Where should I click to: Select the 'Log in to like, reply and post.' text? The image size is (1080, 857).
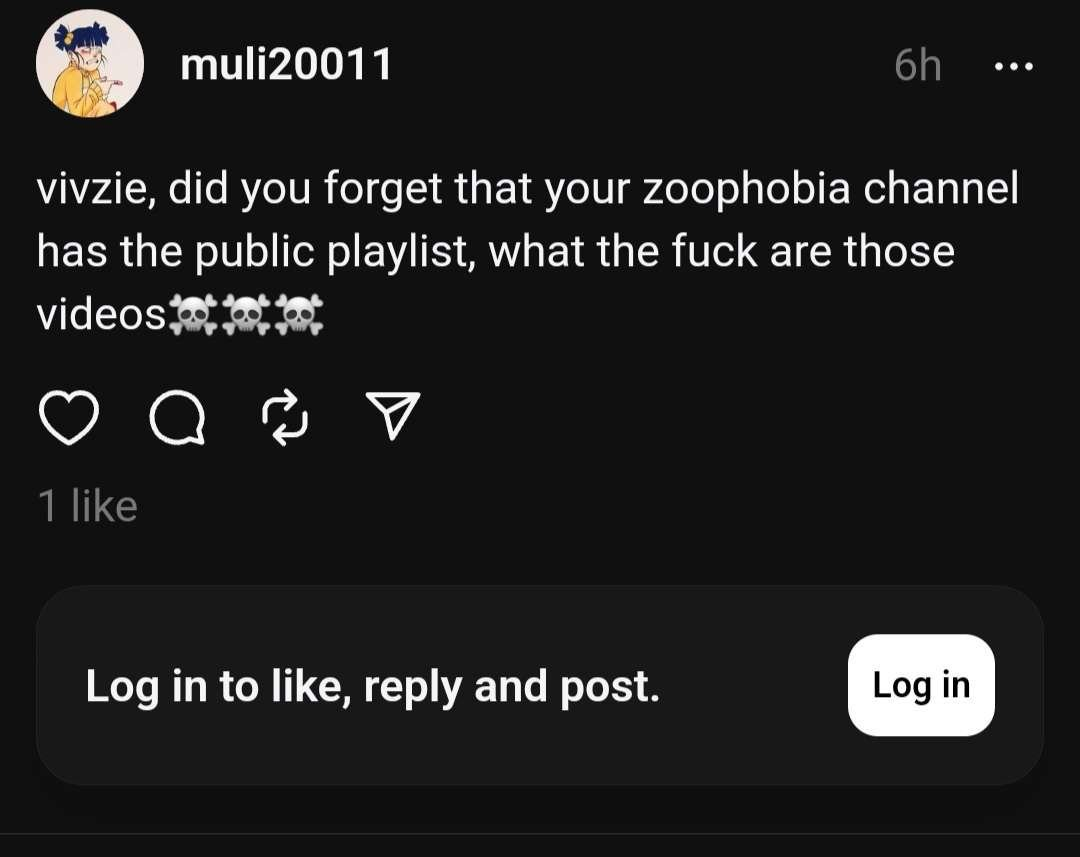373,687
